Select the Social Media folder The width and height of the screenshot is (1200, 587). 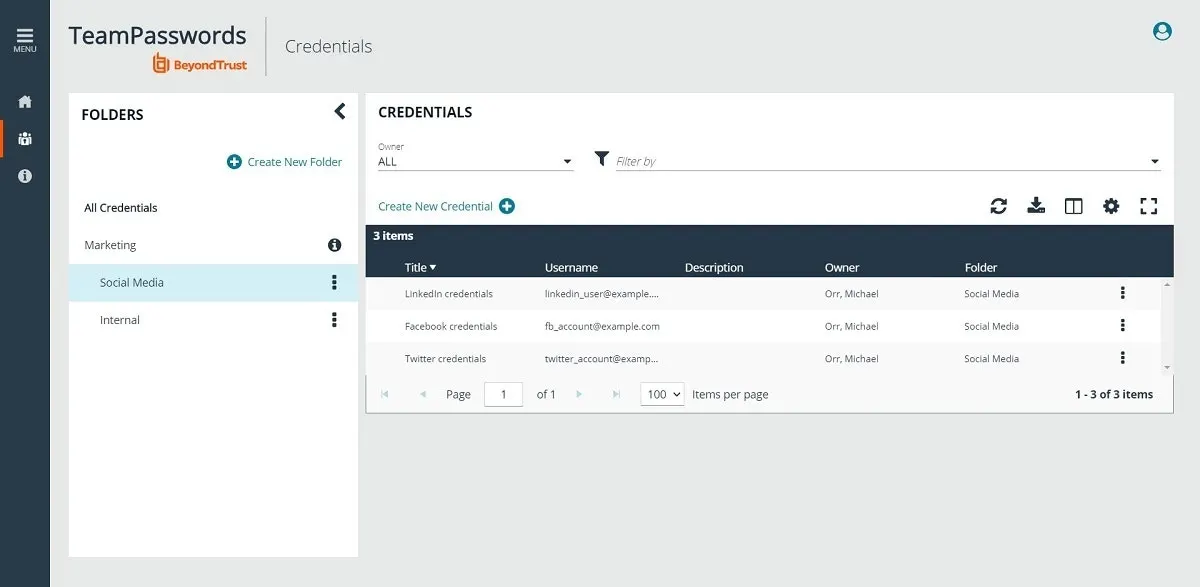pyautogui.click(x=213, y=283)
